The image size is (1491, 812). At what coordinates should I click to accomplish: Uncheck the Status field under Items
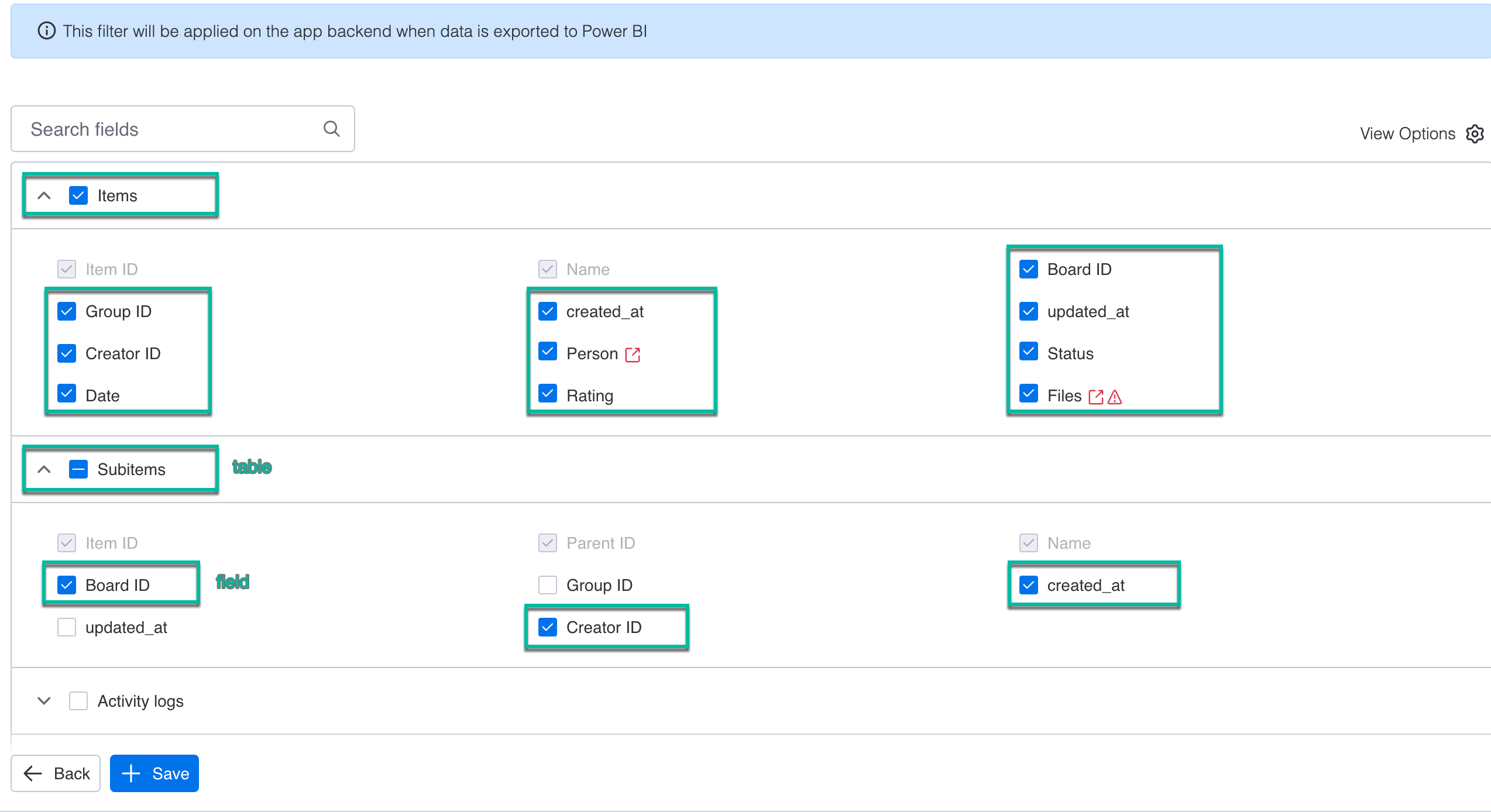coord(1028,353)
